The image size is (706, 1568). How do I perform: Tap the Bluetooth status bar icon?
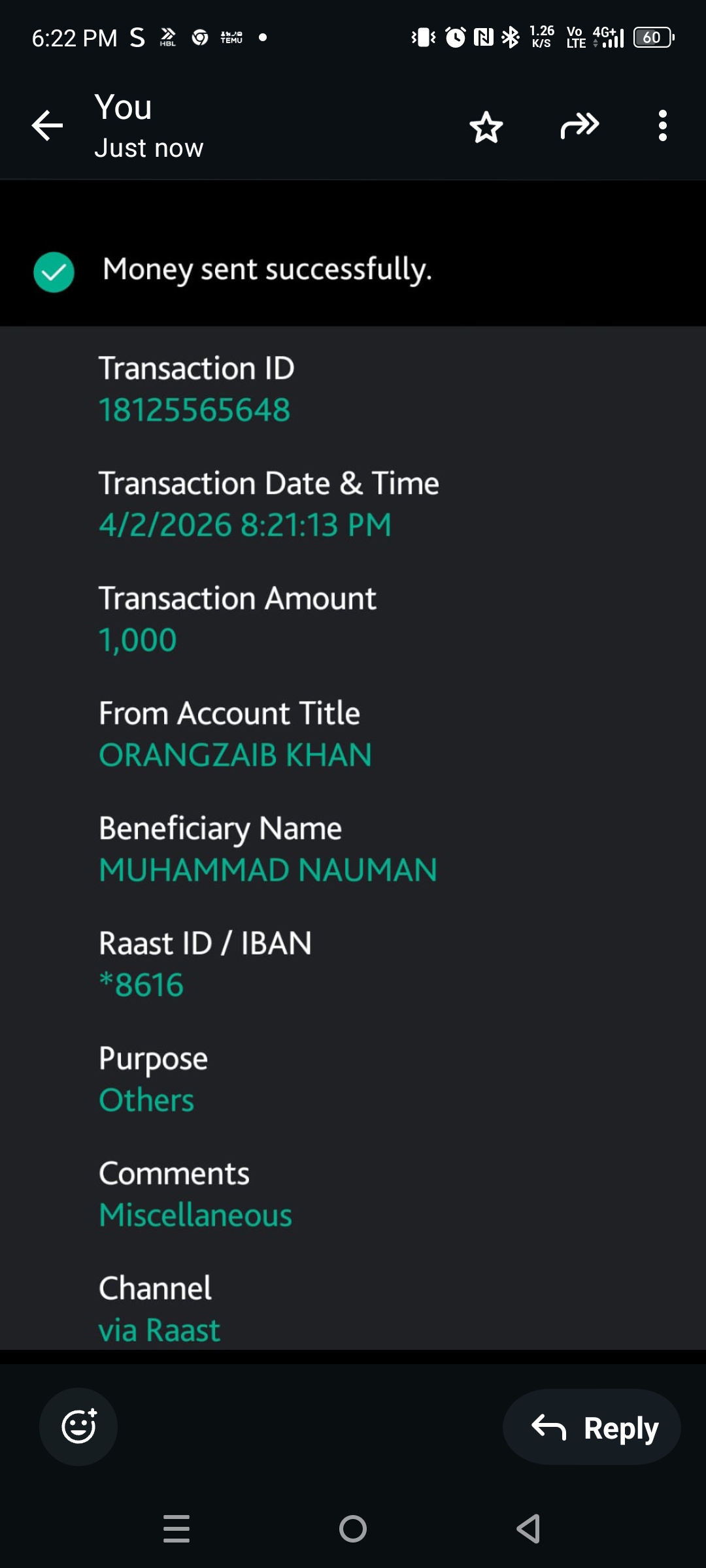(511, 37)
